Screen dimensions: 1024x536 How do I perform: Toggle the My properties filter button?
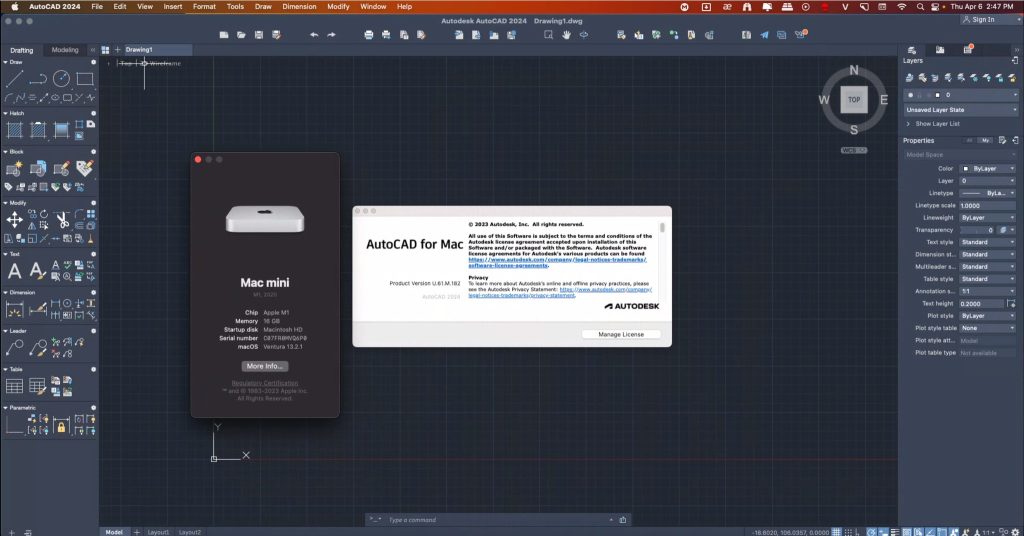pos(985,141)
